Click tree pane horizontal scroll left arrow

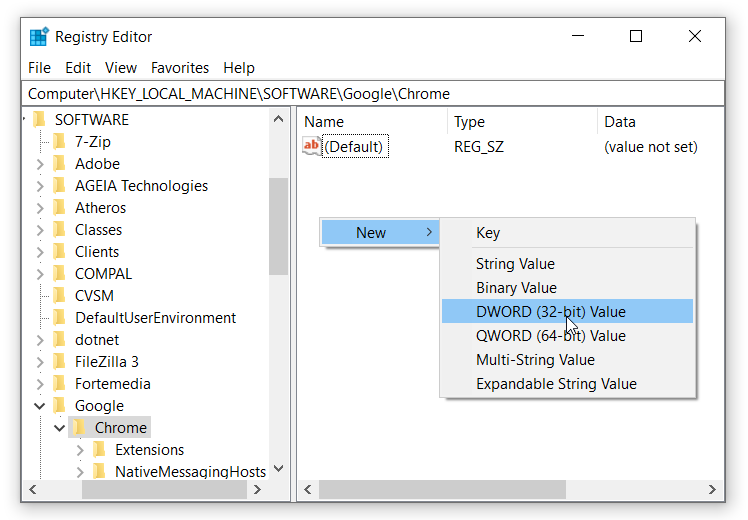click(x=33, y=489)
